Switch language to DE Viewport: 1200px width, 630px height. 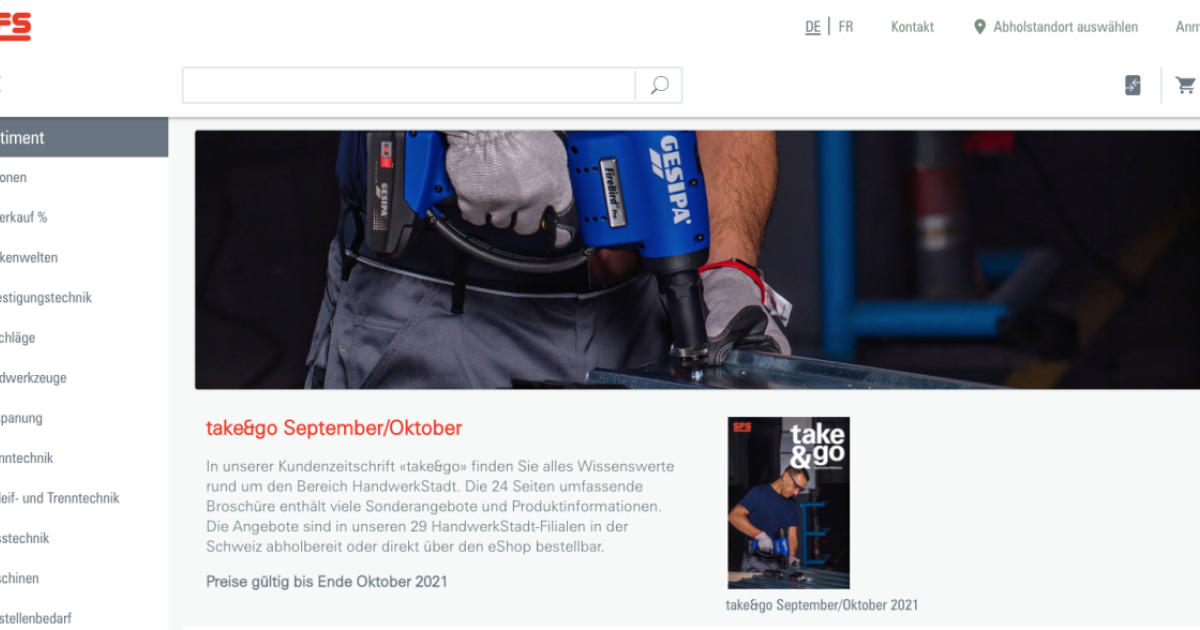[x=813, y=27]
